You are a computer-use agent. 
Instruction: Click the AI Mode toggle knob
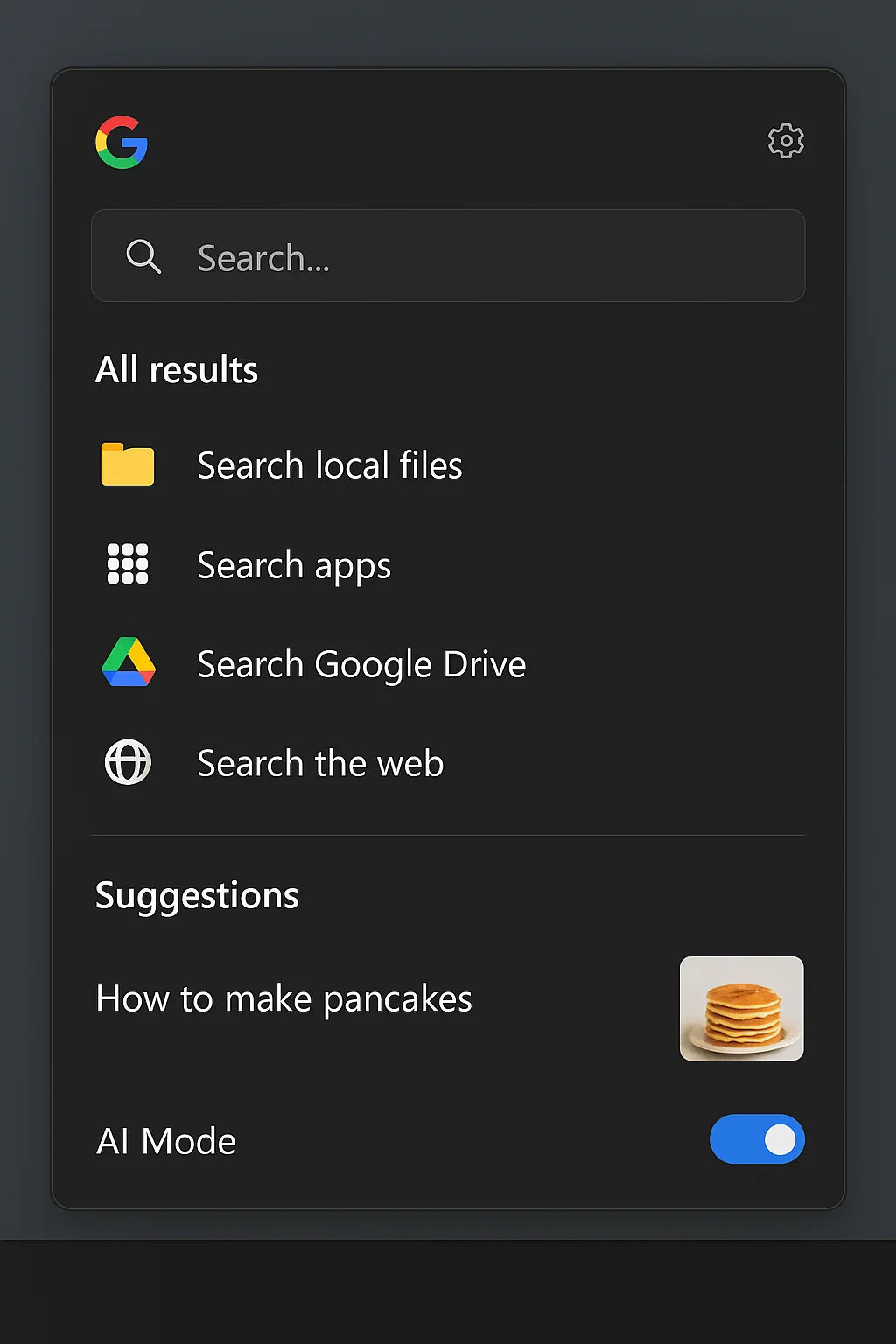(777, 1140)
